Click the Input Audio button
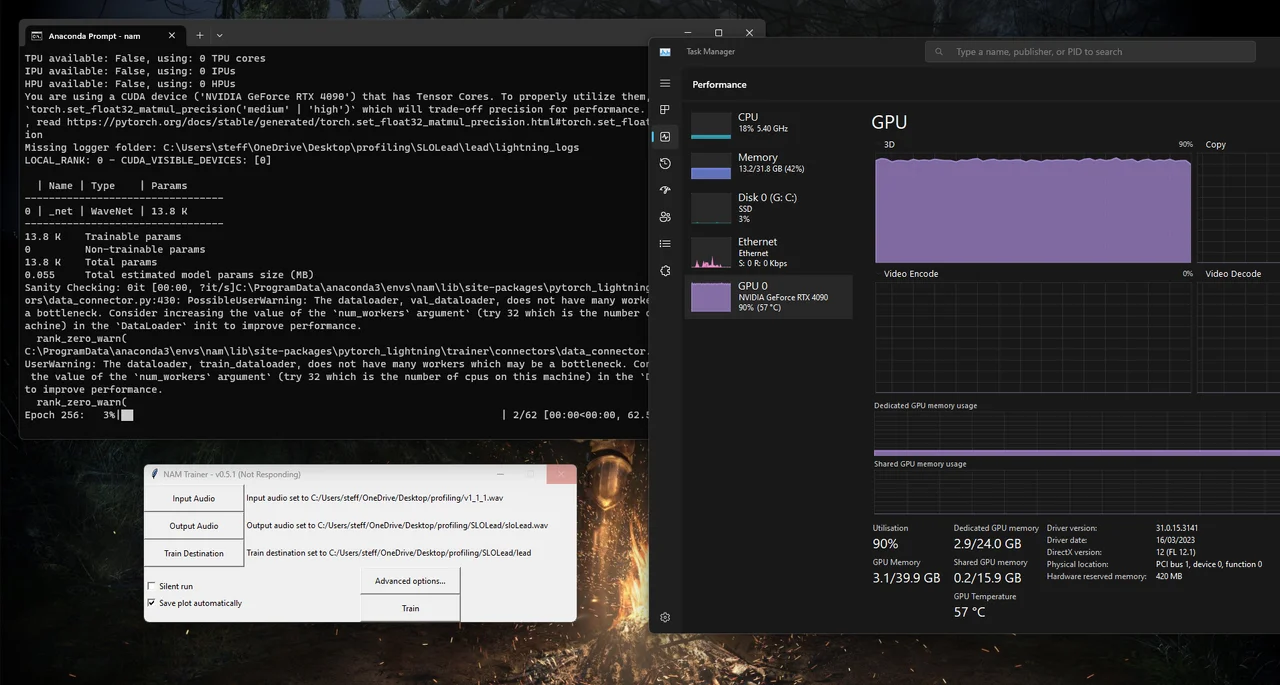The height and width of the screenshot is (685, 1280). [194, 498]
